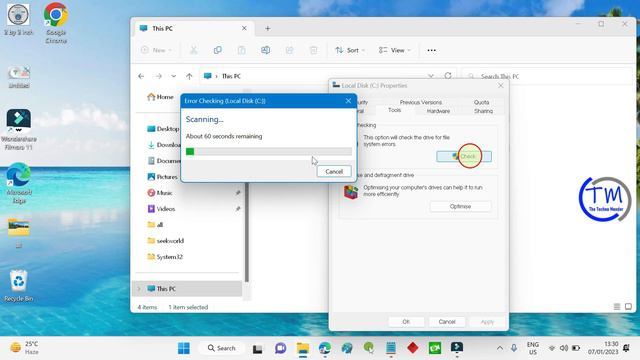This screenshot has height=360, width=640.
Task: Open the New dropdown in File Explorer
Action: pos(157,50)
